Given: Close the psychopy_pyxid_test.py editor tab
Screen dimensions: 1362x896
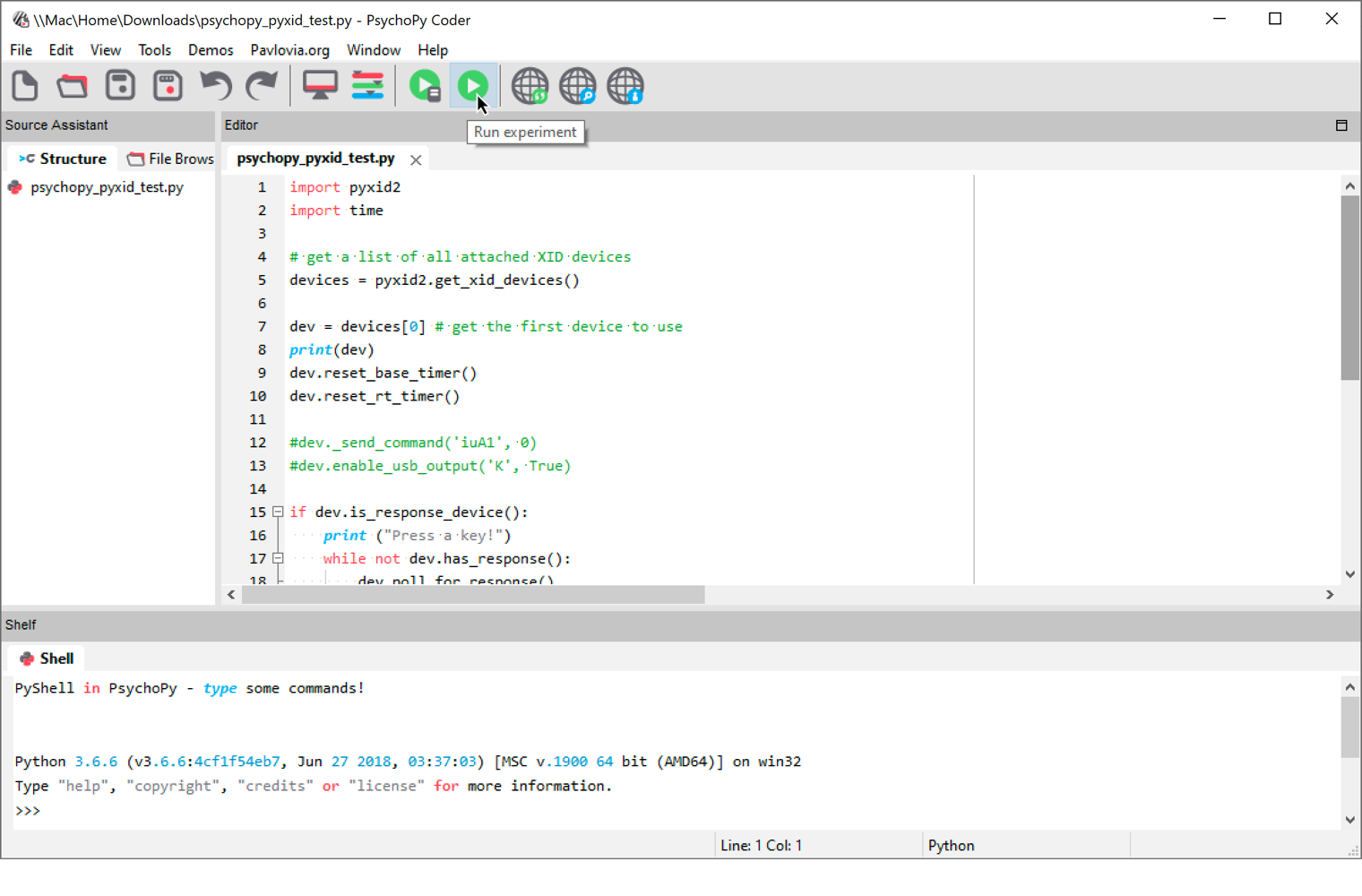Looking at the screenshot, I should coord(416,159).
